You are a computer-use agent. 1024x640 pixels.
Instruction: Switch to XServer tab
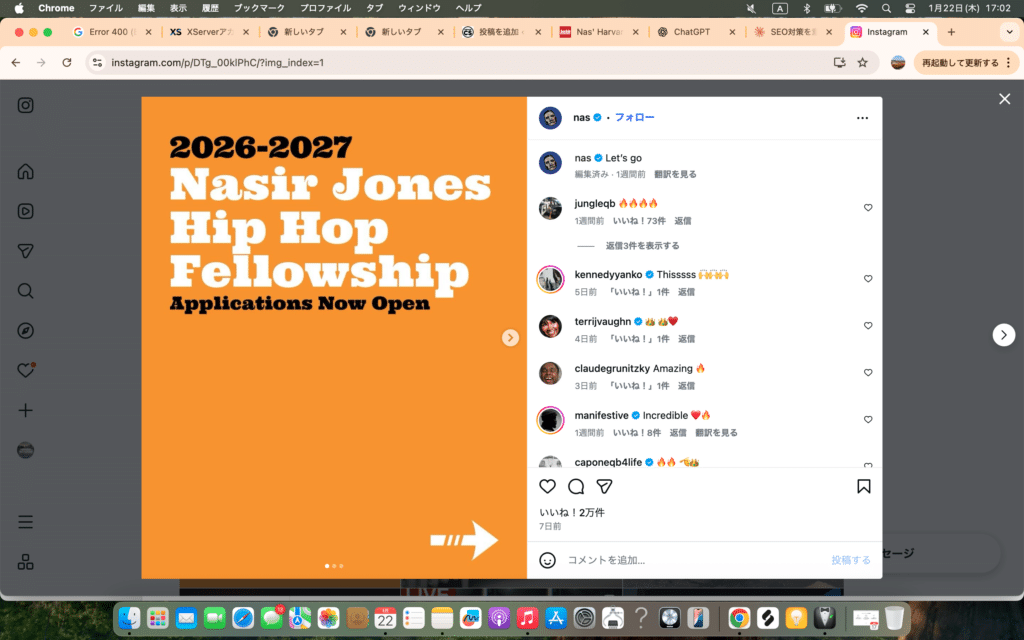208,32
